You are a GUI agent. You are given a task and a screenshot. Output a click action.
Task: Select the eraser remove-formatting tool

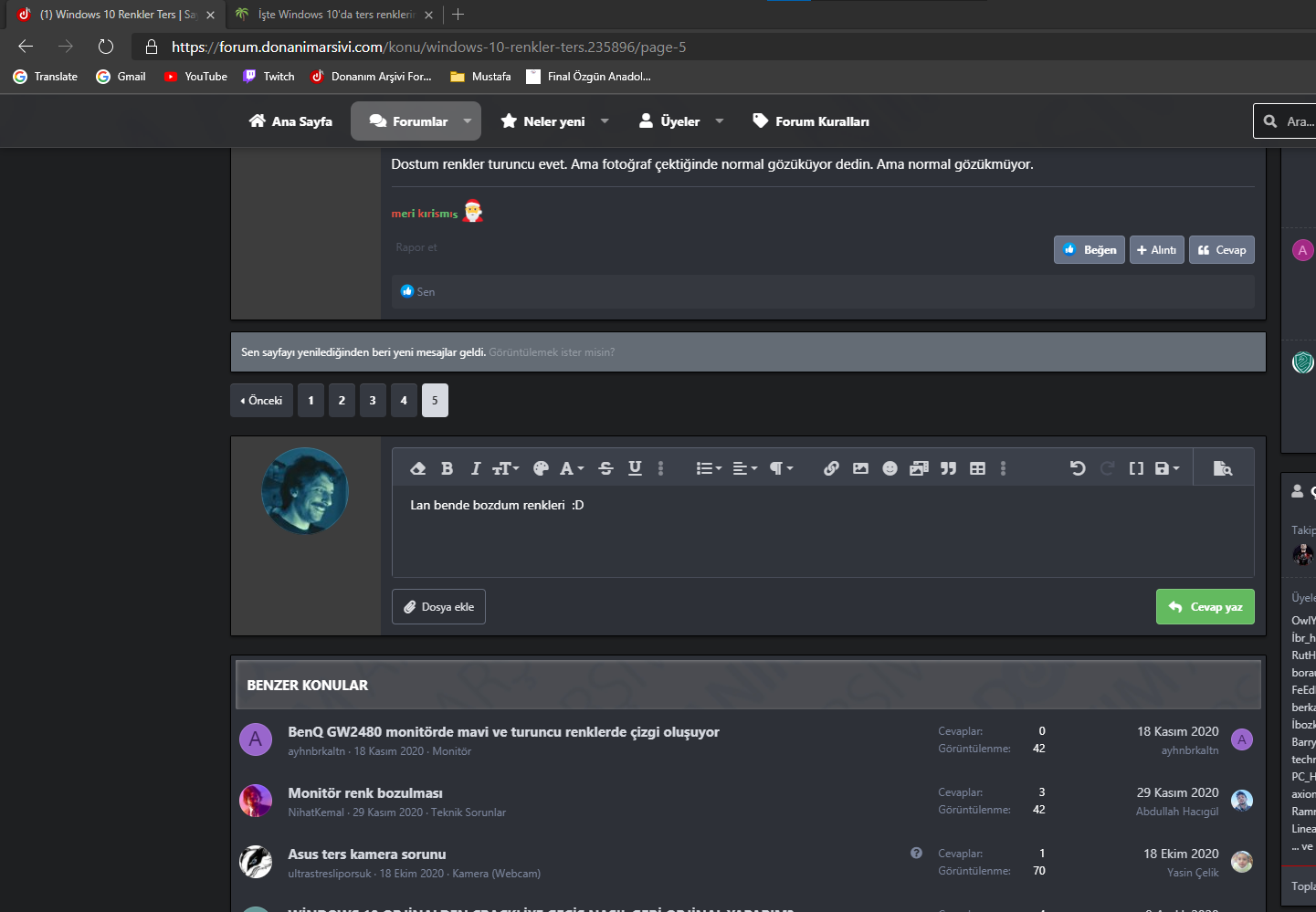tap(418, 468)
